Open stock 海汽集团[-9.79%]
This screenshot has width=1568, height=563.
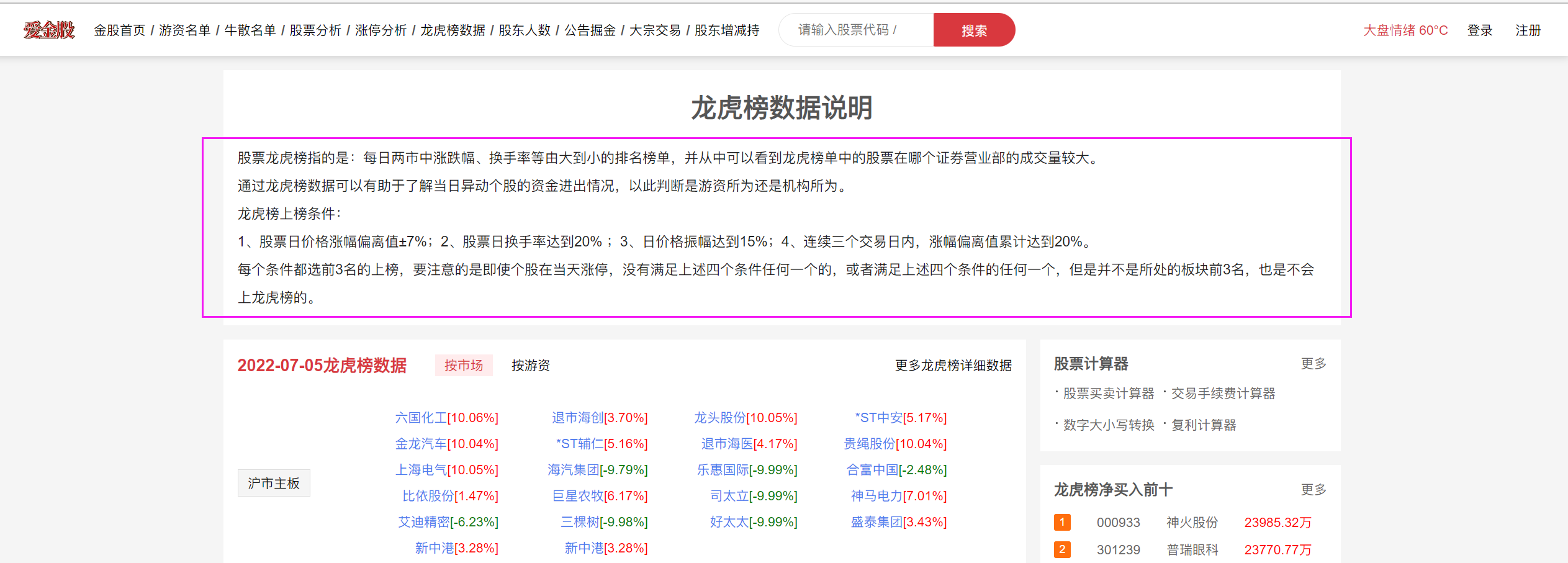(598, 470)
